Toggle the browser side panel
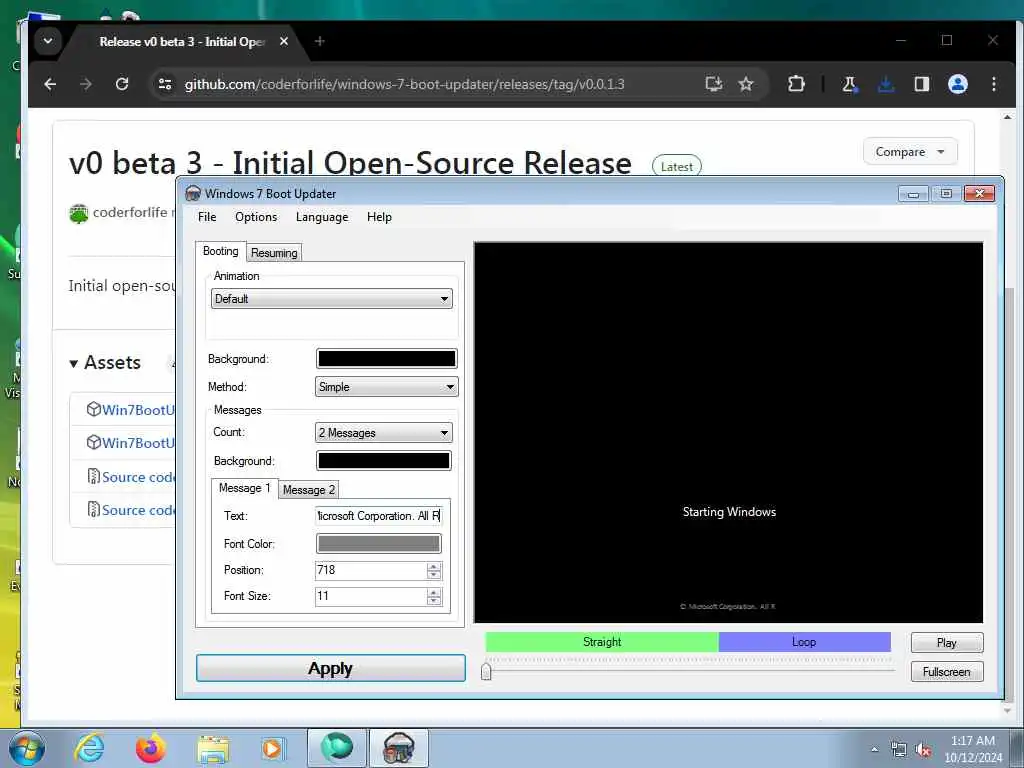The width and height of the screenshot is (1024, 768). pos(921,84)
